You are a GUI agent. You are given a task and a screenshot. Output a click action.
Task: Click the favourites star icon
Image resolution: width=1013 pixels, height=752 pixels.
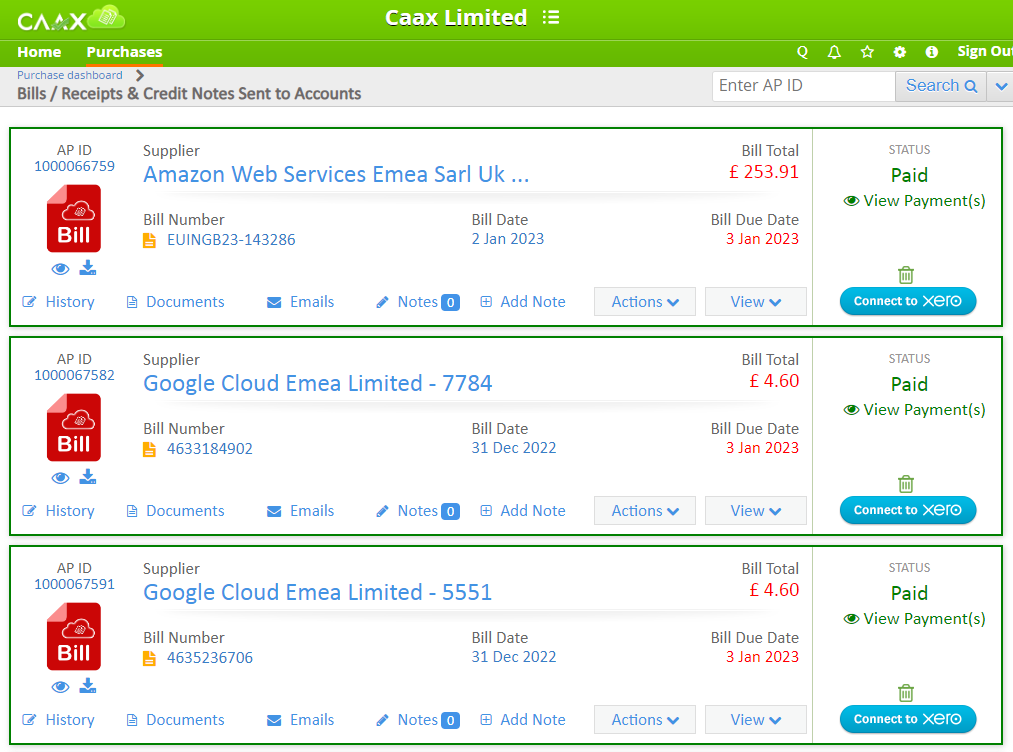[x=867, y=52]
